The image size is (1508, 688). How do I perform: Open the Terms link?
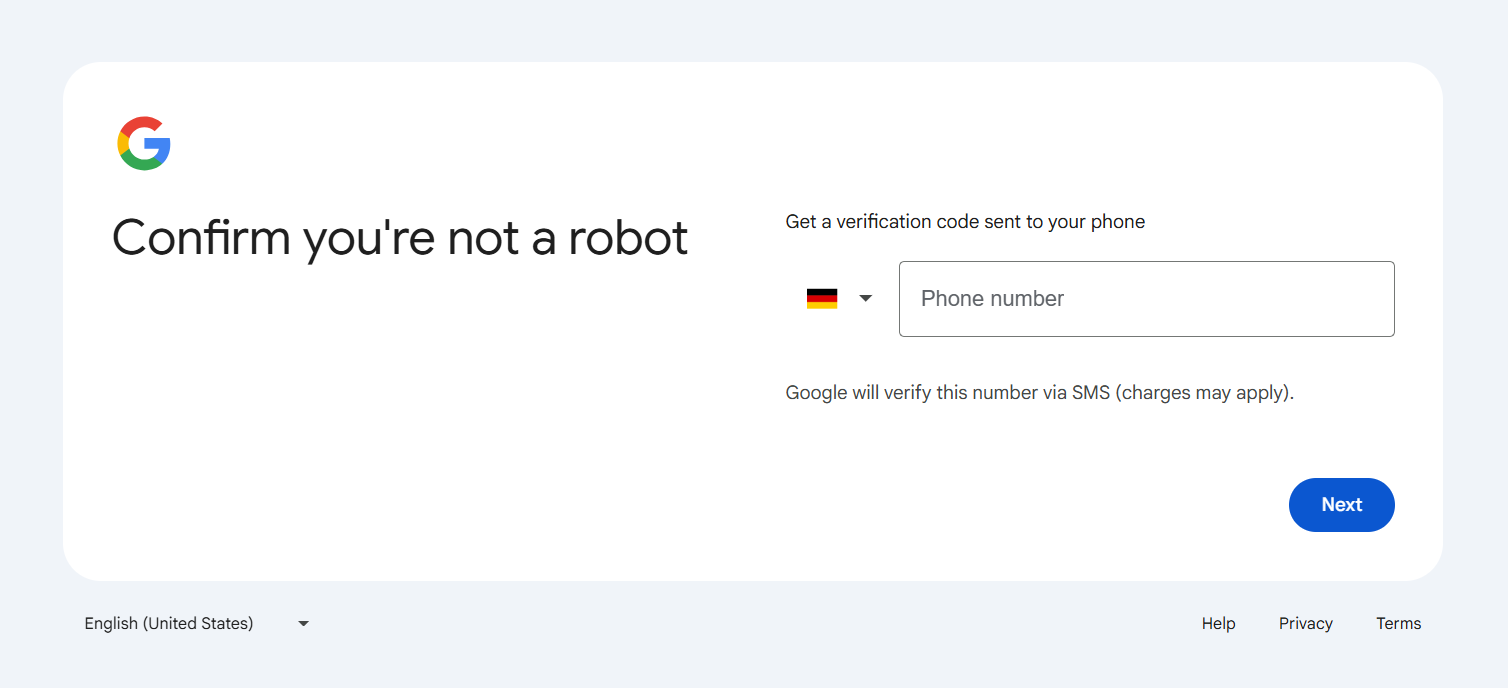[x=1398, y=623]
